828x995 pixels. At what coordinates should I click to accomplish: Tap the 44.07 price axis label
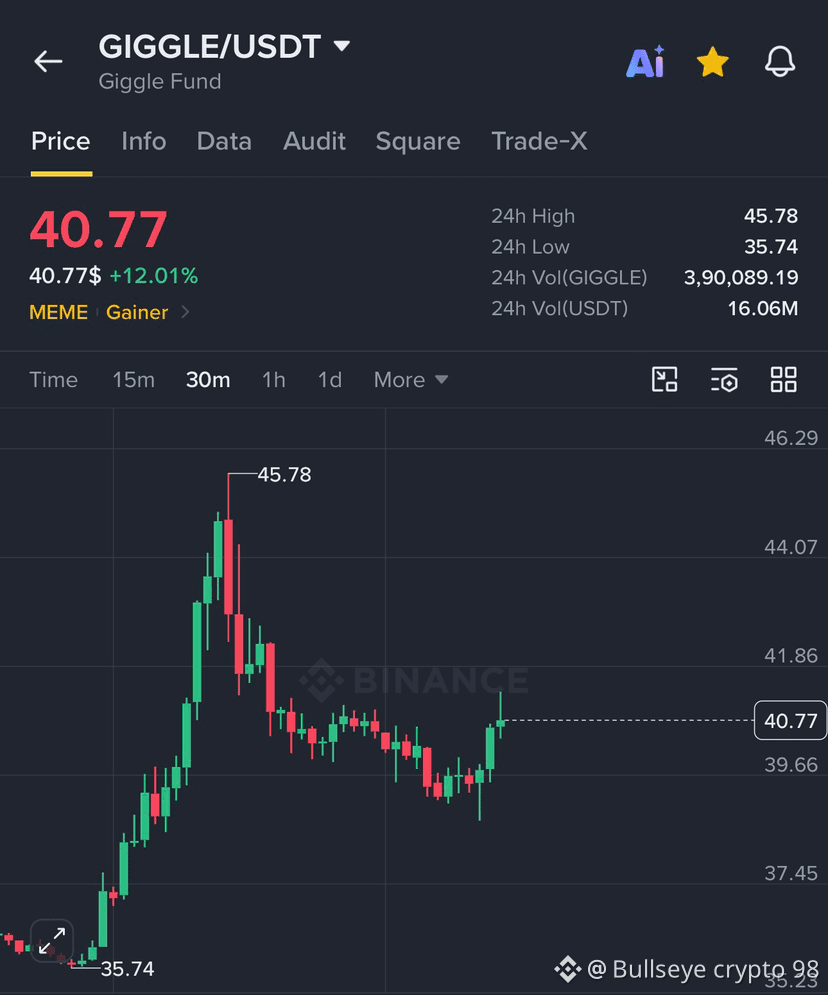pos(791,547)
